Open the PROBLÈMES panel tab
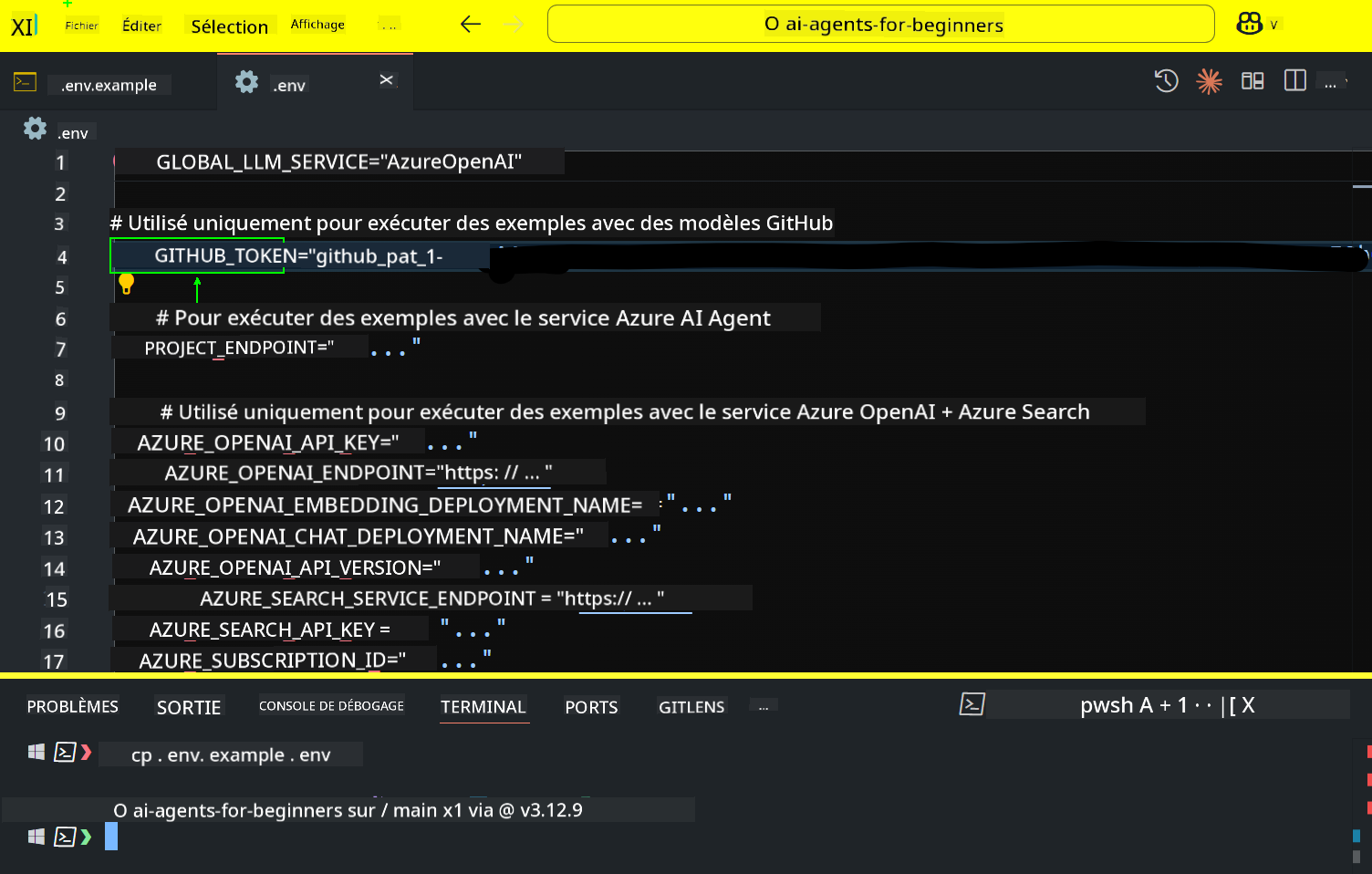The width and height of the screenshot is (1372, 874). click(x=73, y=706)
